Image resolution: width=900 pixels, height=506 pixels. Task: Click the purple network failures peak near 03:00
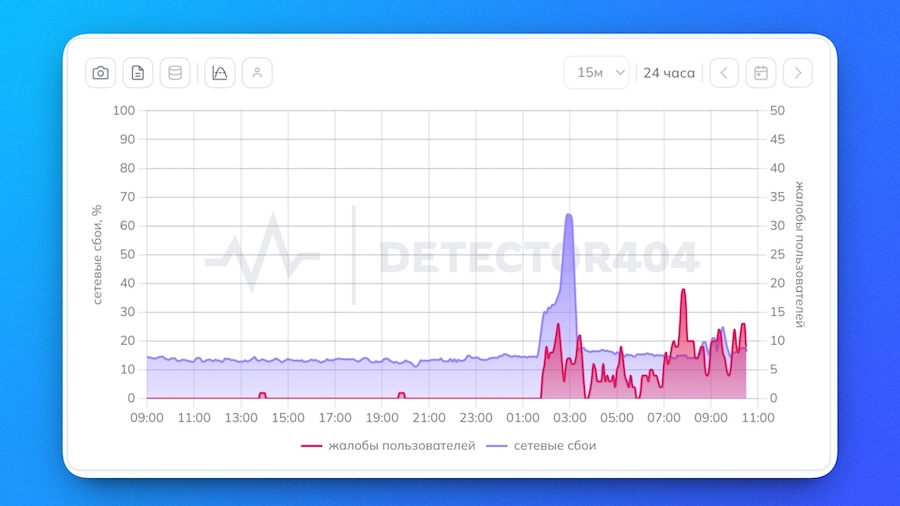569,216
